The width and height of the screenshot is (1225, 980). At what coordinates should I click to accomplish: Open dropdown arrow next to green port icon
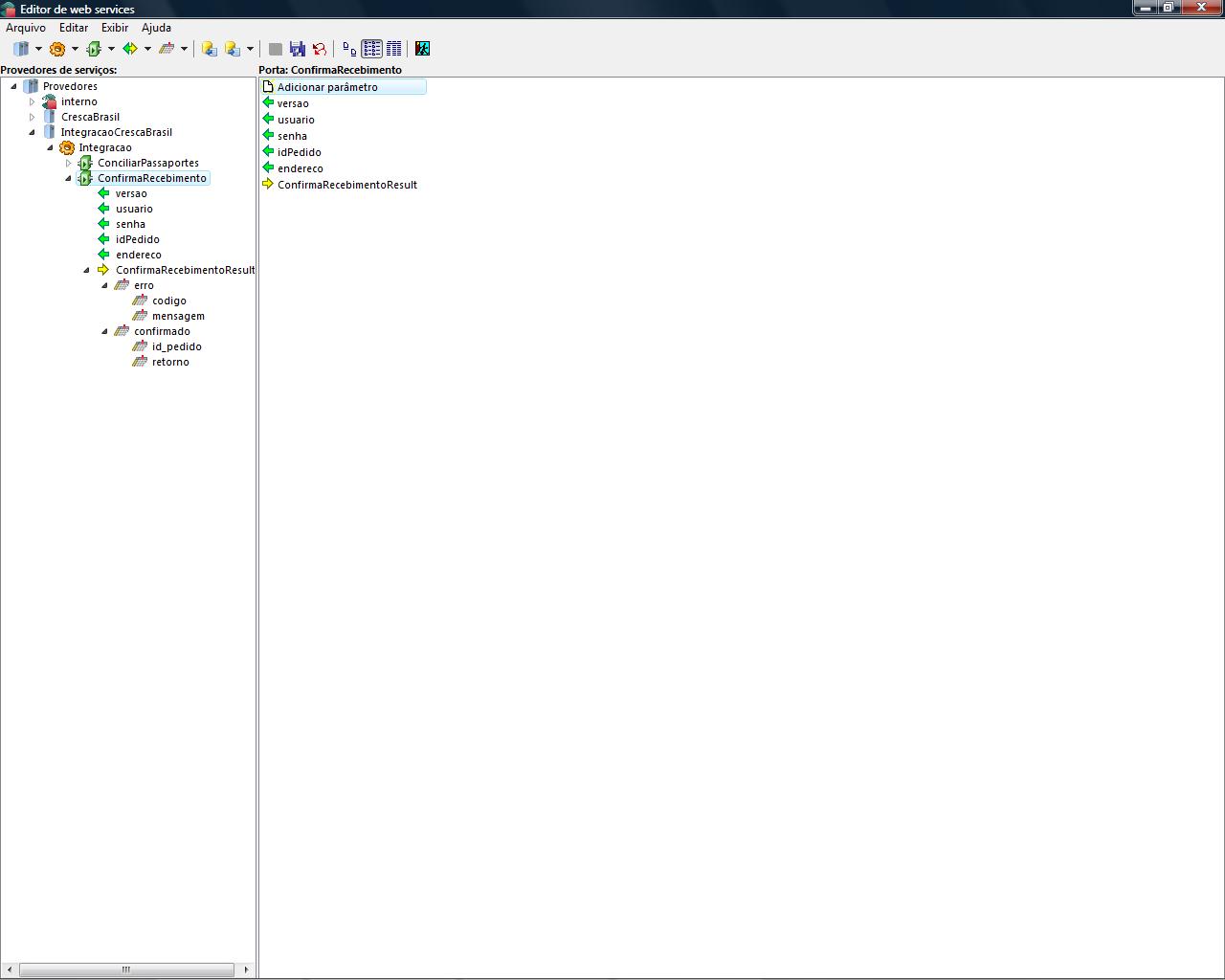[111, 49]
